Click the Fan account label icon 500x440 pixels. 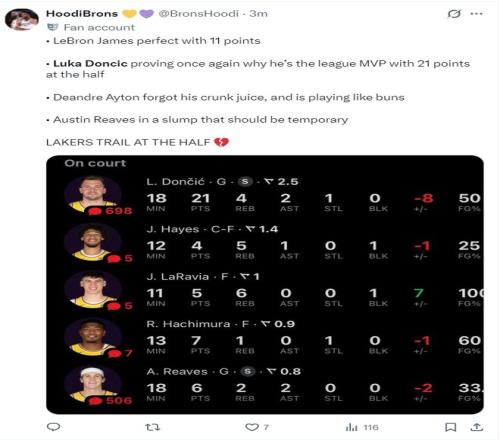click(x=52, y=27)
